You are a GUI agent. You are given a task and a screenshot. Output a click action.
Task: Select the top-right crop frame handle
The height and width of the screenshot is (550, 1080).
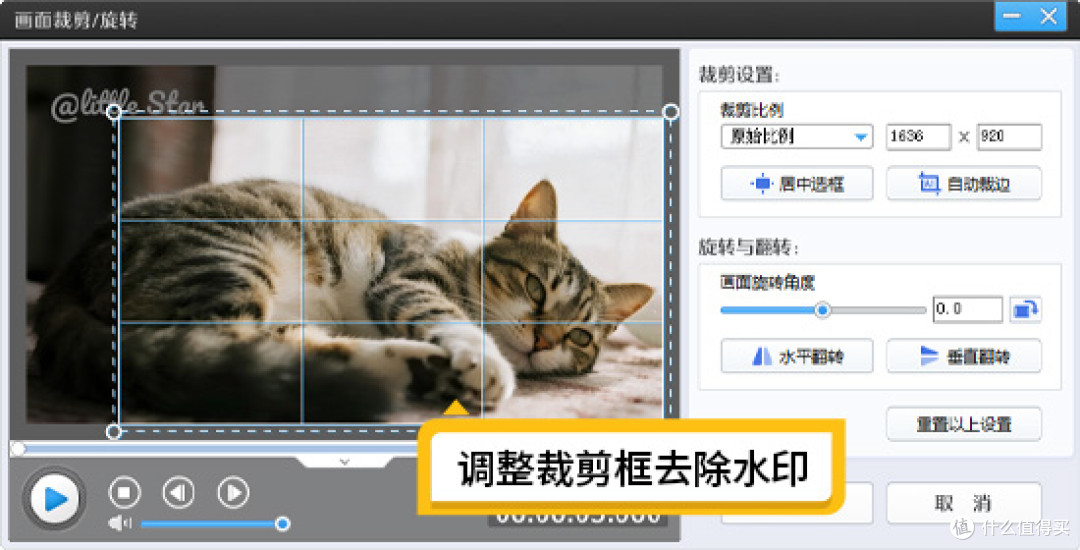point(671,112)
